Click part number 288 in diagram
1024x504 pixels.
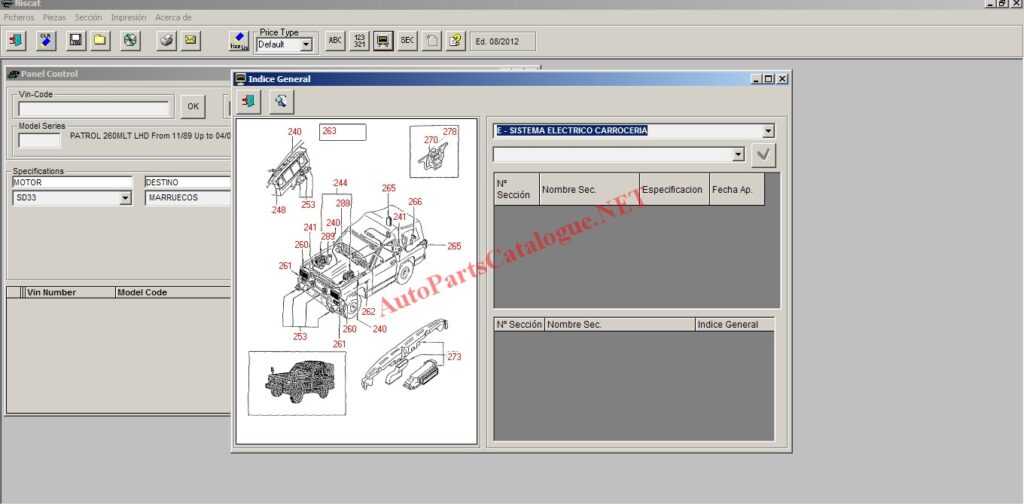[x=343, y=203]
